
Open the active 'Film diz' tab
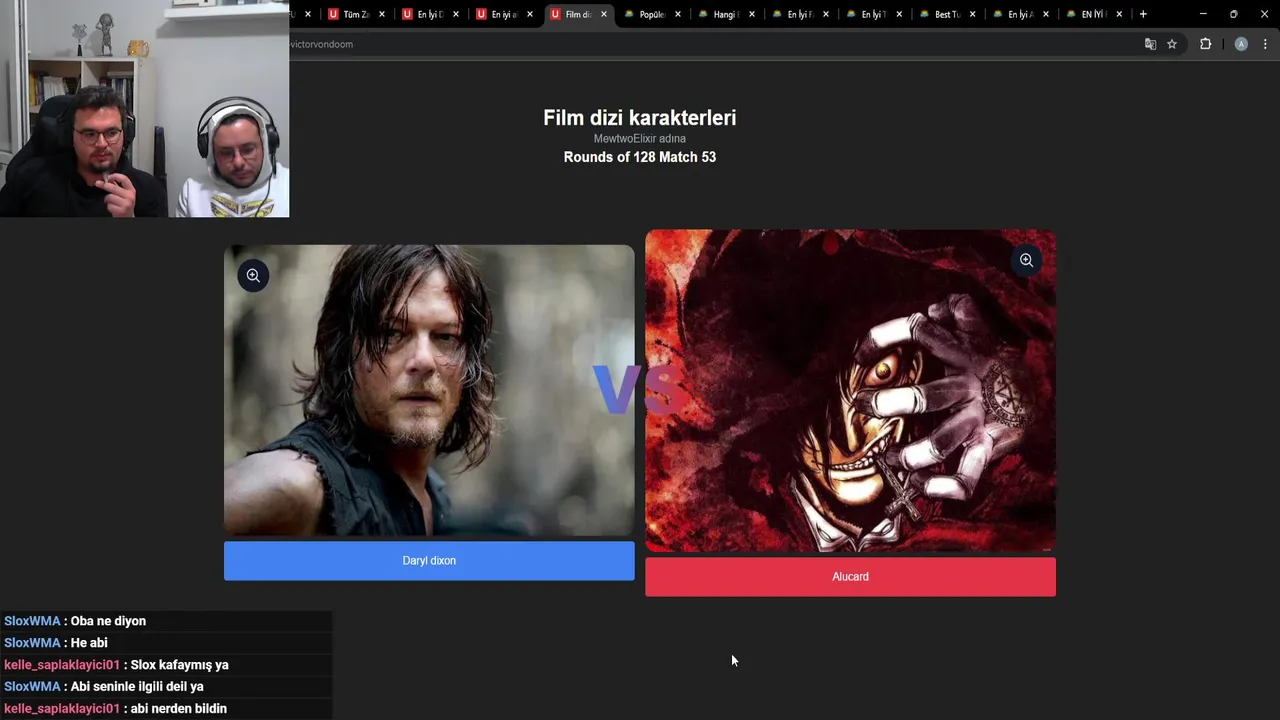pos(578,14)
